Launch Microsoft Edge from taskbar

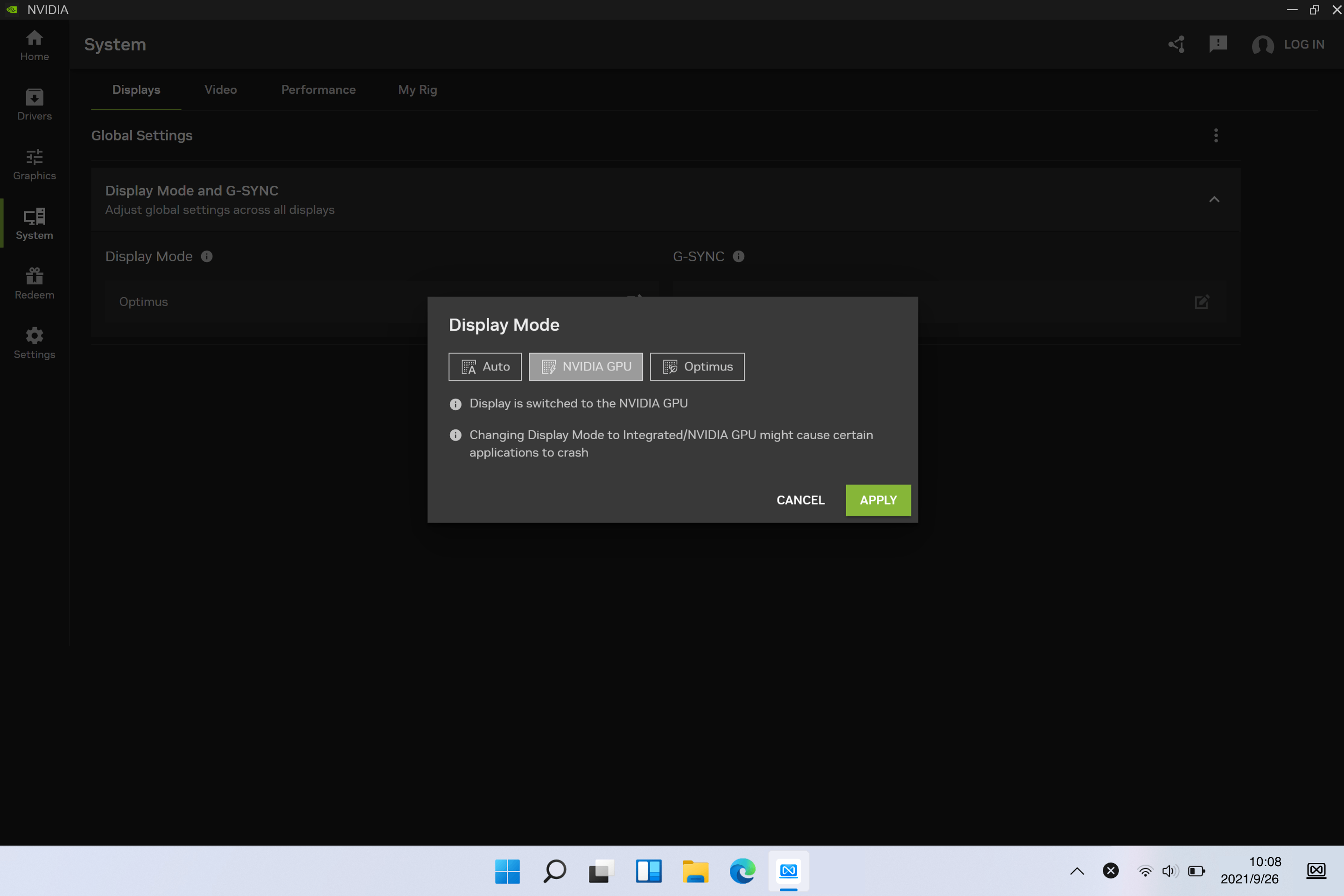coord(742,871)
